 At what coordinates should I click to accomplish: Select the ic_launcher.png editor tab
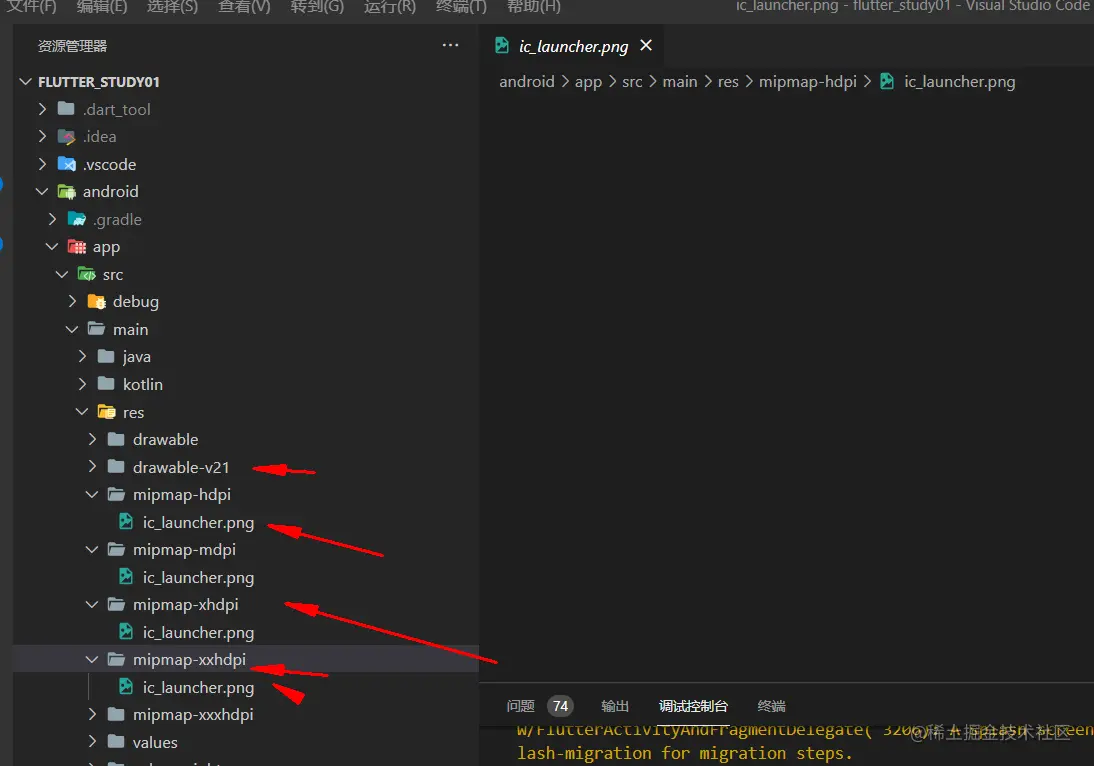pos(573,46)
